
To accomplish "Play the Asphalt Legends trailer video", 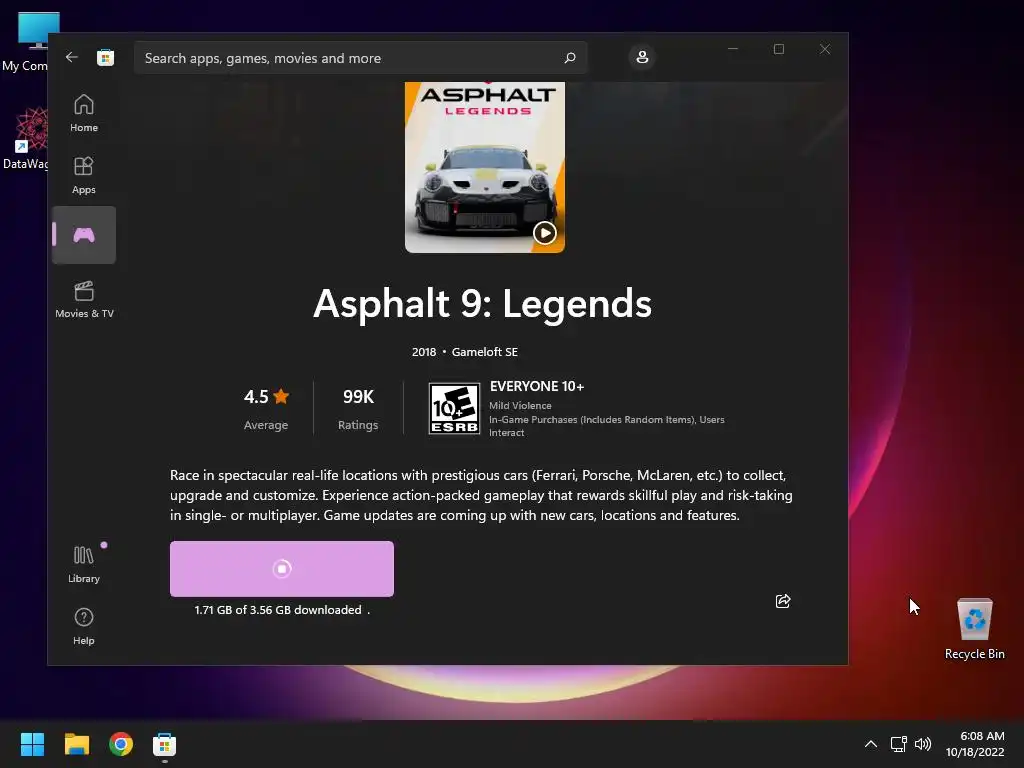I will 545,232.
